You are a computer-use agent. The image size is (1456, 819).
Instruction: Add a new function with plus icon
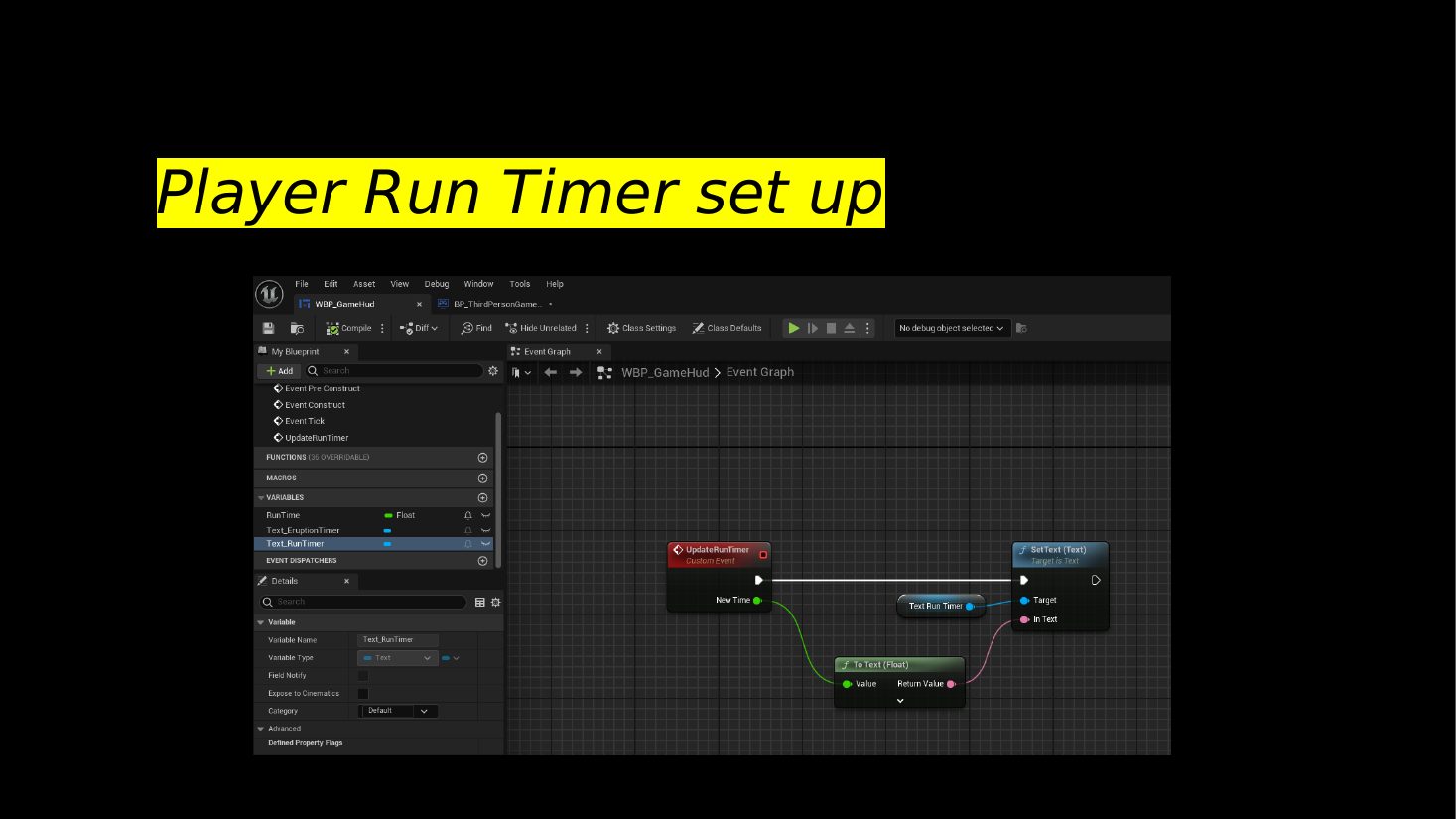click(483, 458)
